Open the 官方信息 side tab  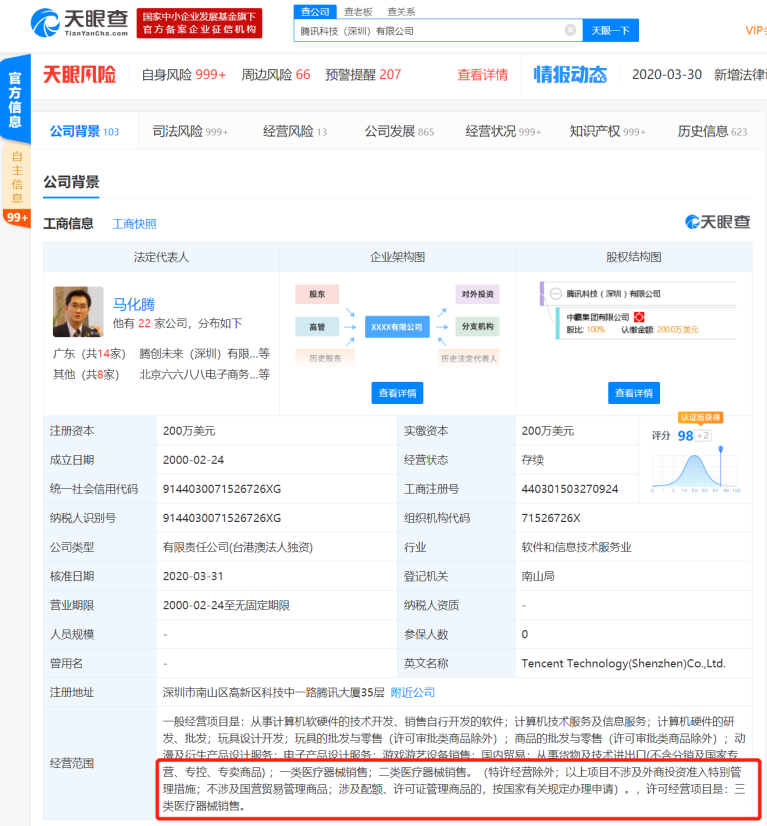pos(15,99)
